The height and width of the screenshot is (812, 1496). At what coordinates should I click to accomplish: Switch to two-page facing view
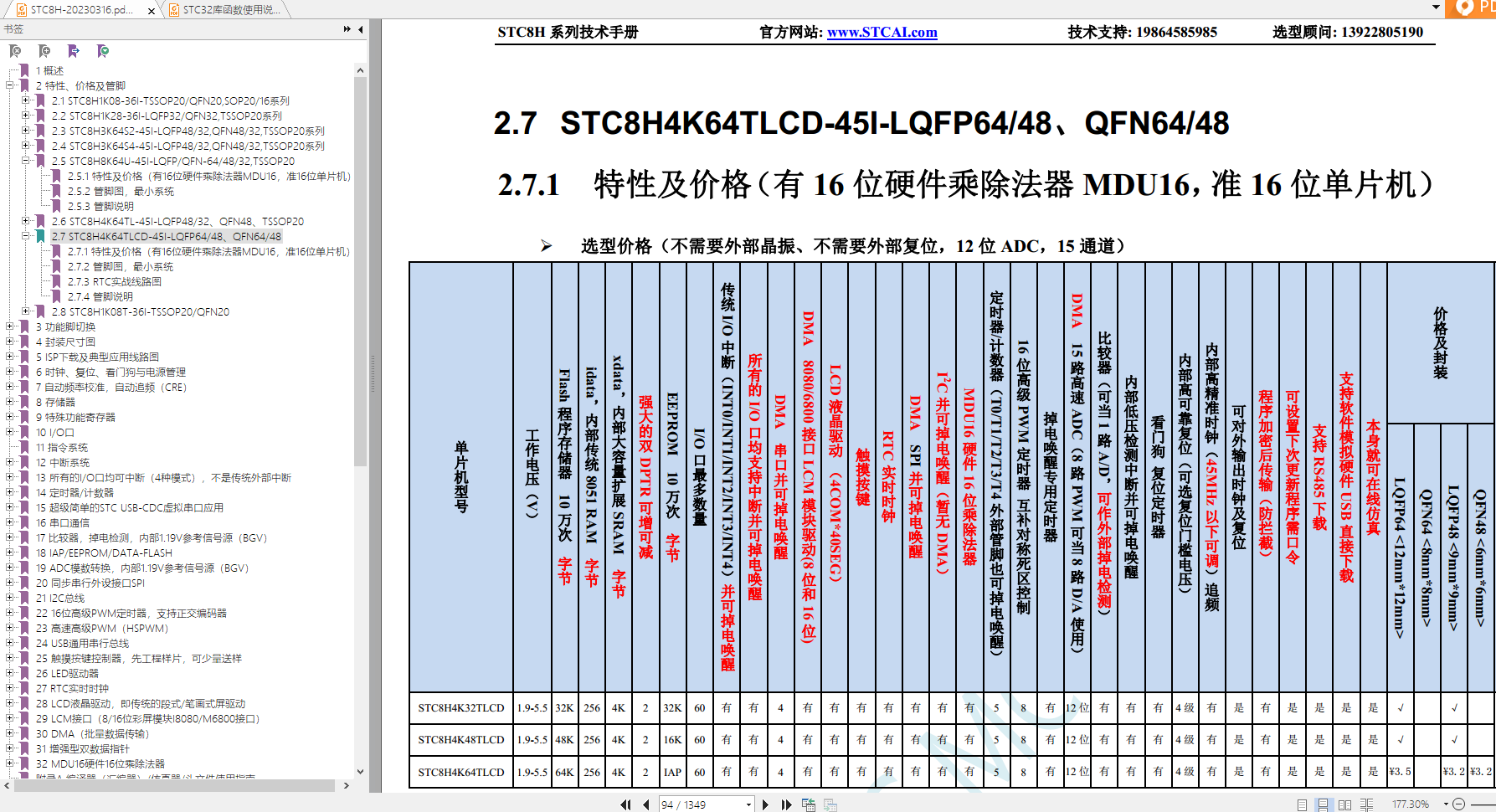coord(1344,804)
